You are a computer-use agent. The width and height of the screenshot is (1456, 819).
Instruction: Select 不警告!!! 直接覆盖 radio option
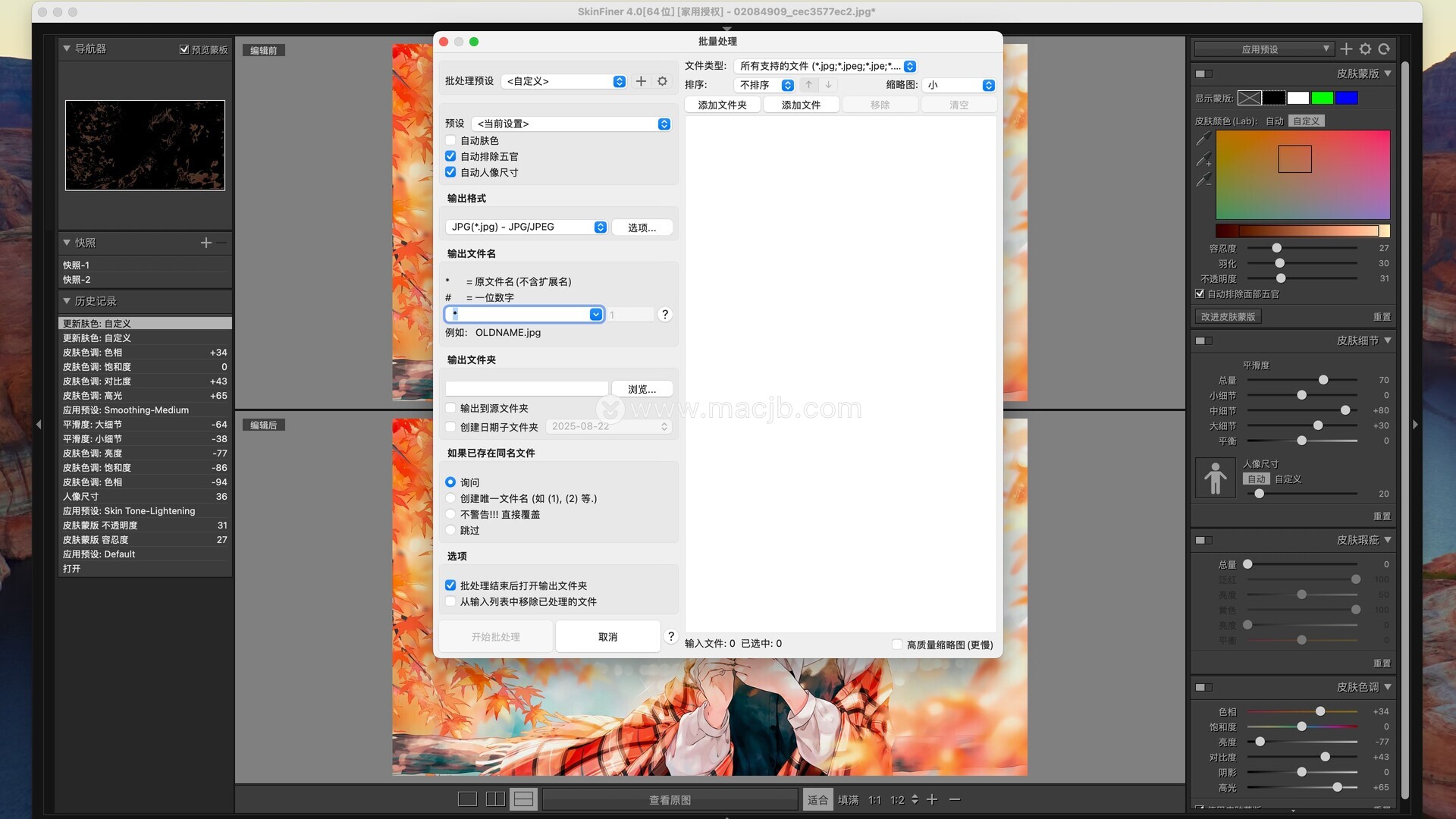(450, 514)
